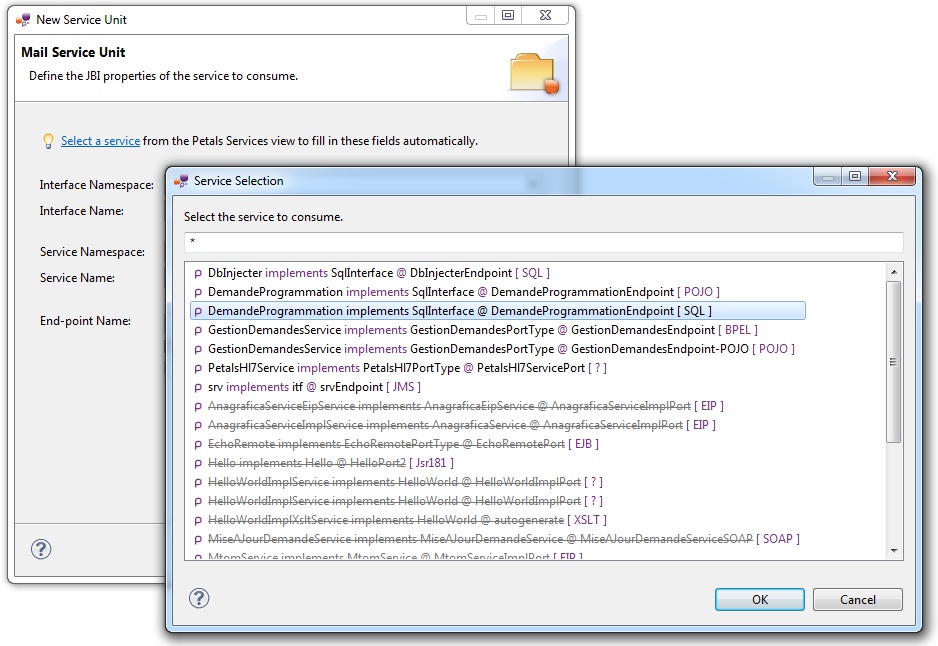Image resolution: width=938 pixels, height=646 pixels.
Task: Click the New Service Unit title bar icon
Action: (x=23, y=19)
